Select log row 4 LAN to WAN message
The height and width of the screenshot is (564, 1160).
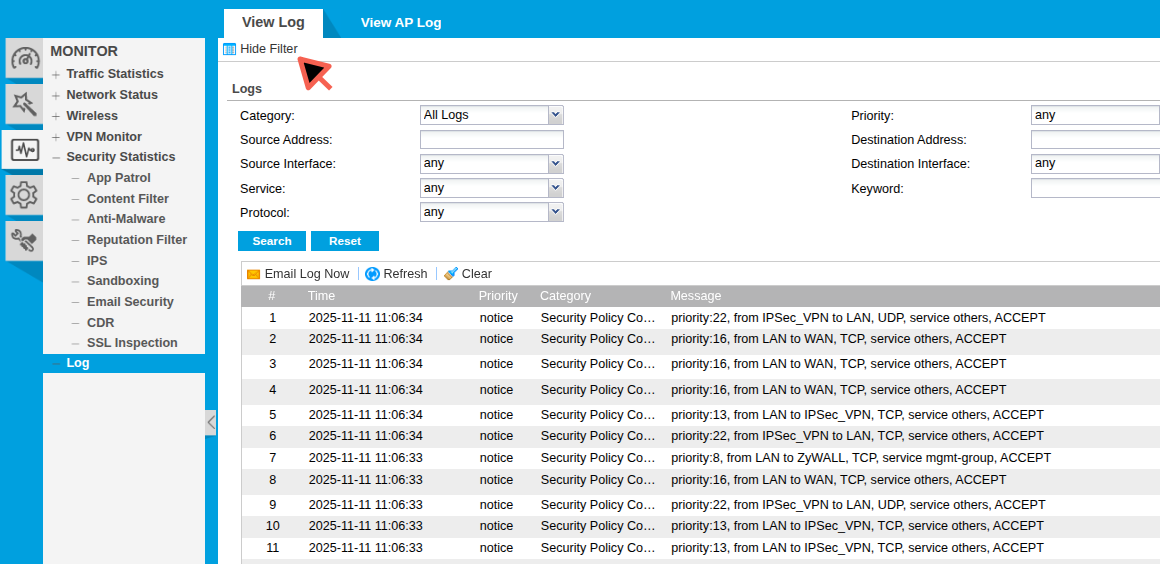coord(838,389)
